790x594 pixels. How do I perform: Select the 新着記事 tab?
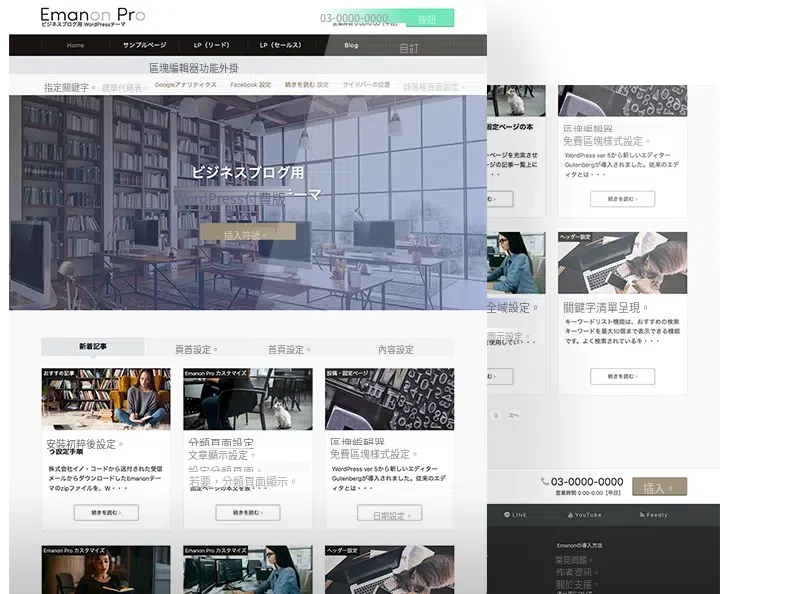93,347
